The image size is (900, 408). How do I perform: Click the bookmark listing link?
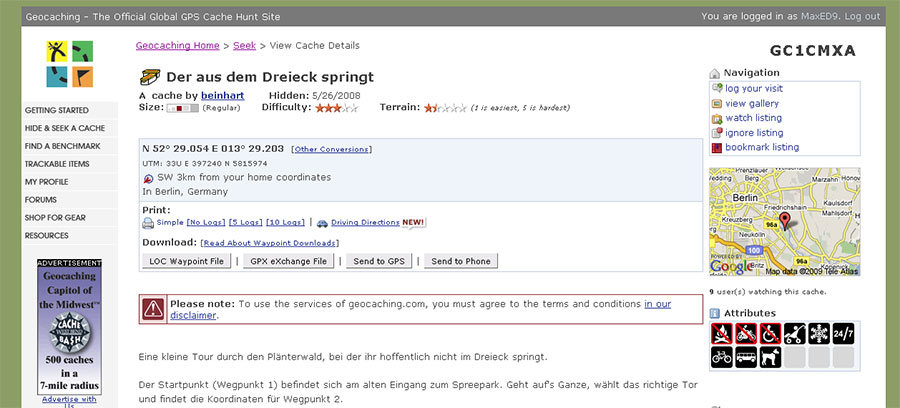click(x=762, y=147)
